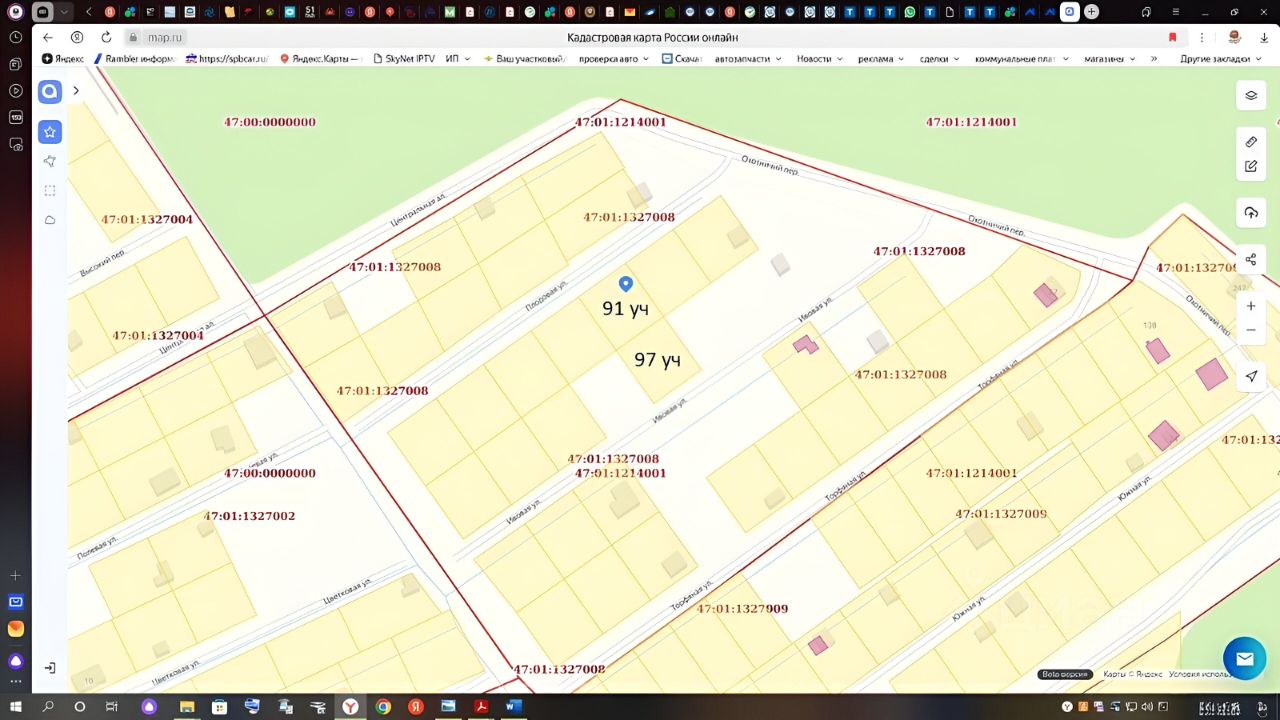Open a new browser tab with plus
Viewport: 1280px width, 720px height.
tap(1092, 12)
